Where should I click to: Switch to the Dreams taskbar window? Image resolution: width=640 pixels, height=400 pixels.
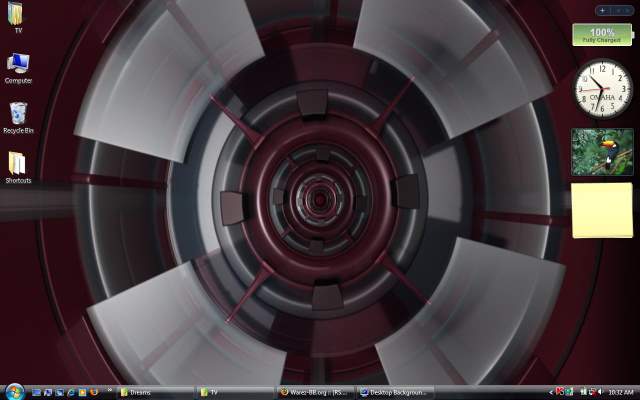155,393
